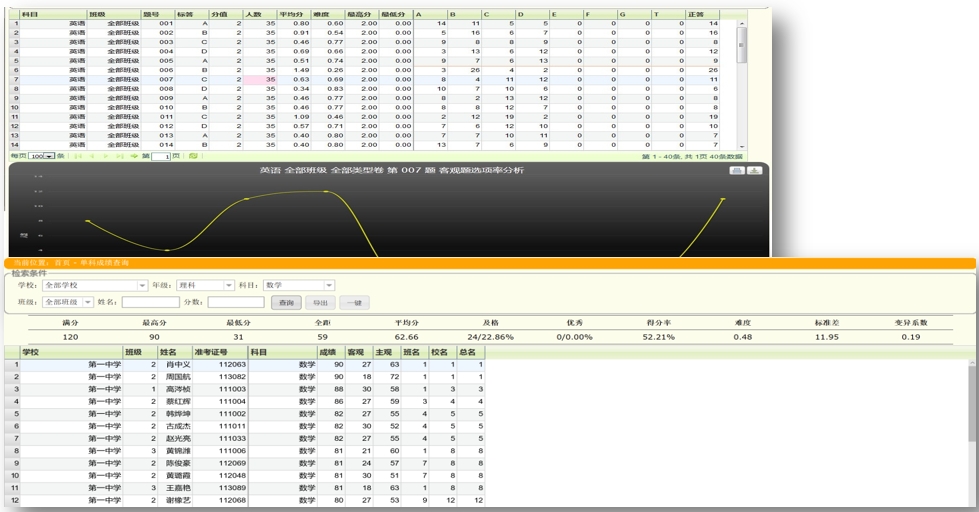This screenshot has height=512, width=979.
Task: Select student row 陈俊豪
Action: tap(245, 463)
